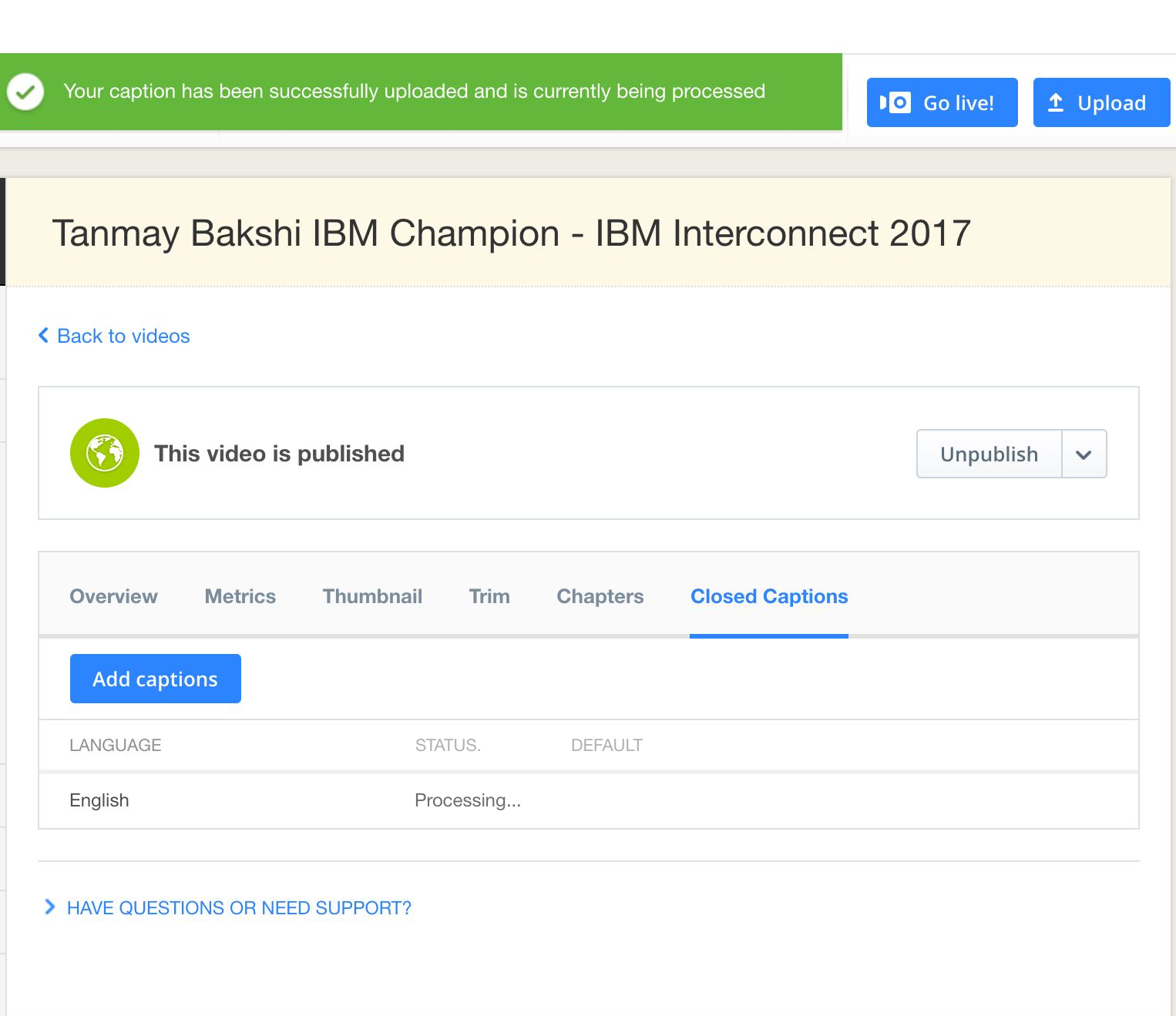Open the Chapters tab
Viewport: 1176px width, 1016px height.
[600, 596]
